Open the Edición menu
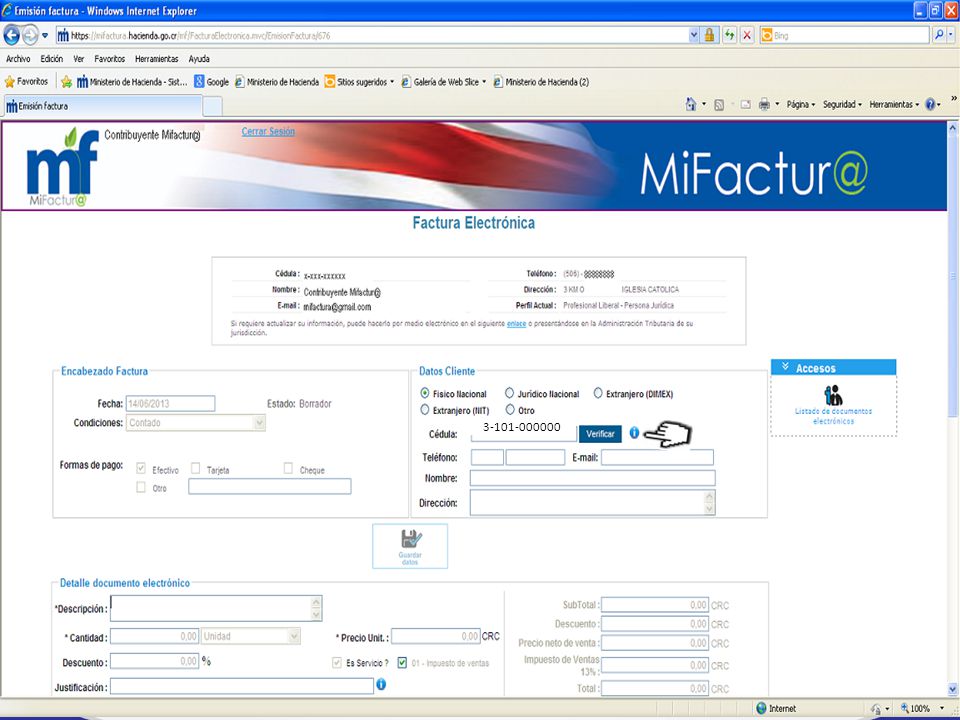This screenshot has height=720, width=960. pyautogui.click(x=51, y=59)
